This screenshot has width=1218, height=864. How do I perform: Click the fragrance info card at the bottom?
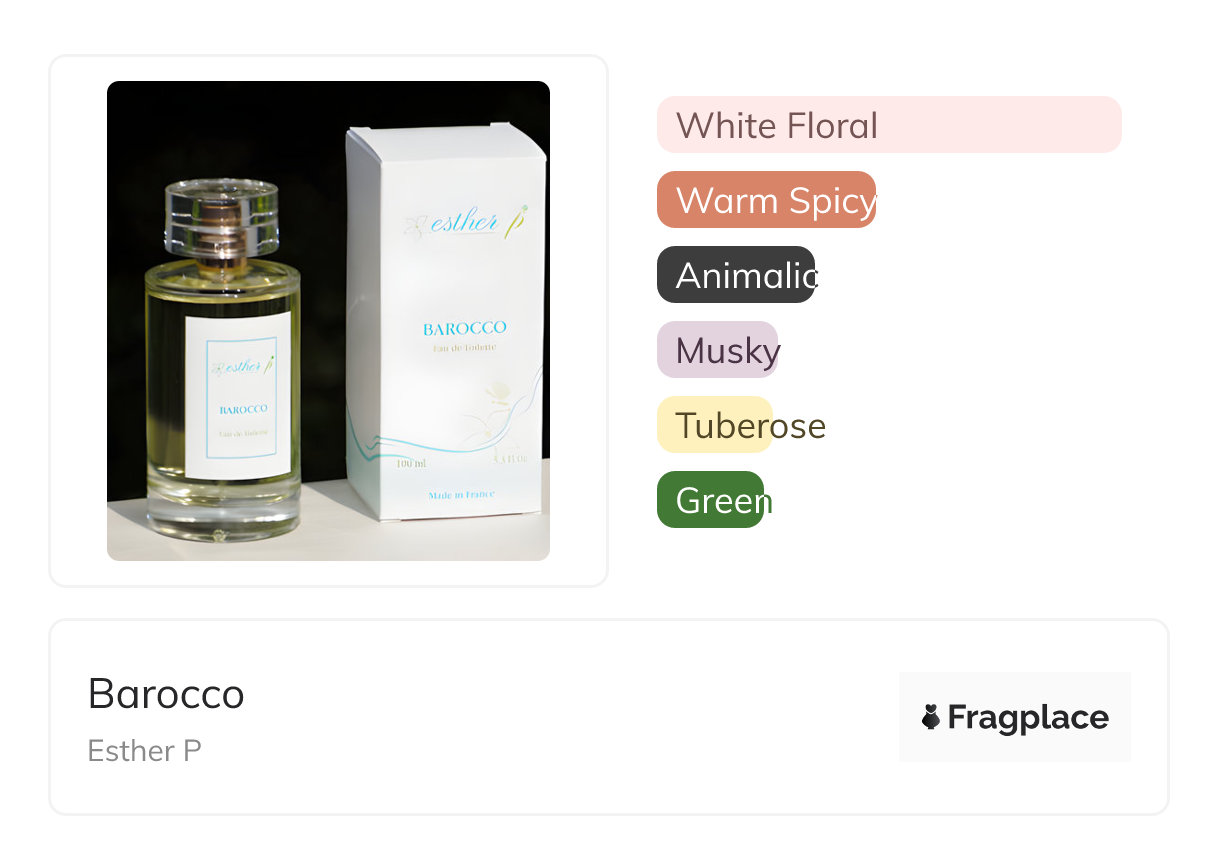coord(609,717)
